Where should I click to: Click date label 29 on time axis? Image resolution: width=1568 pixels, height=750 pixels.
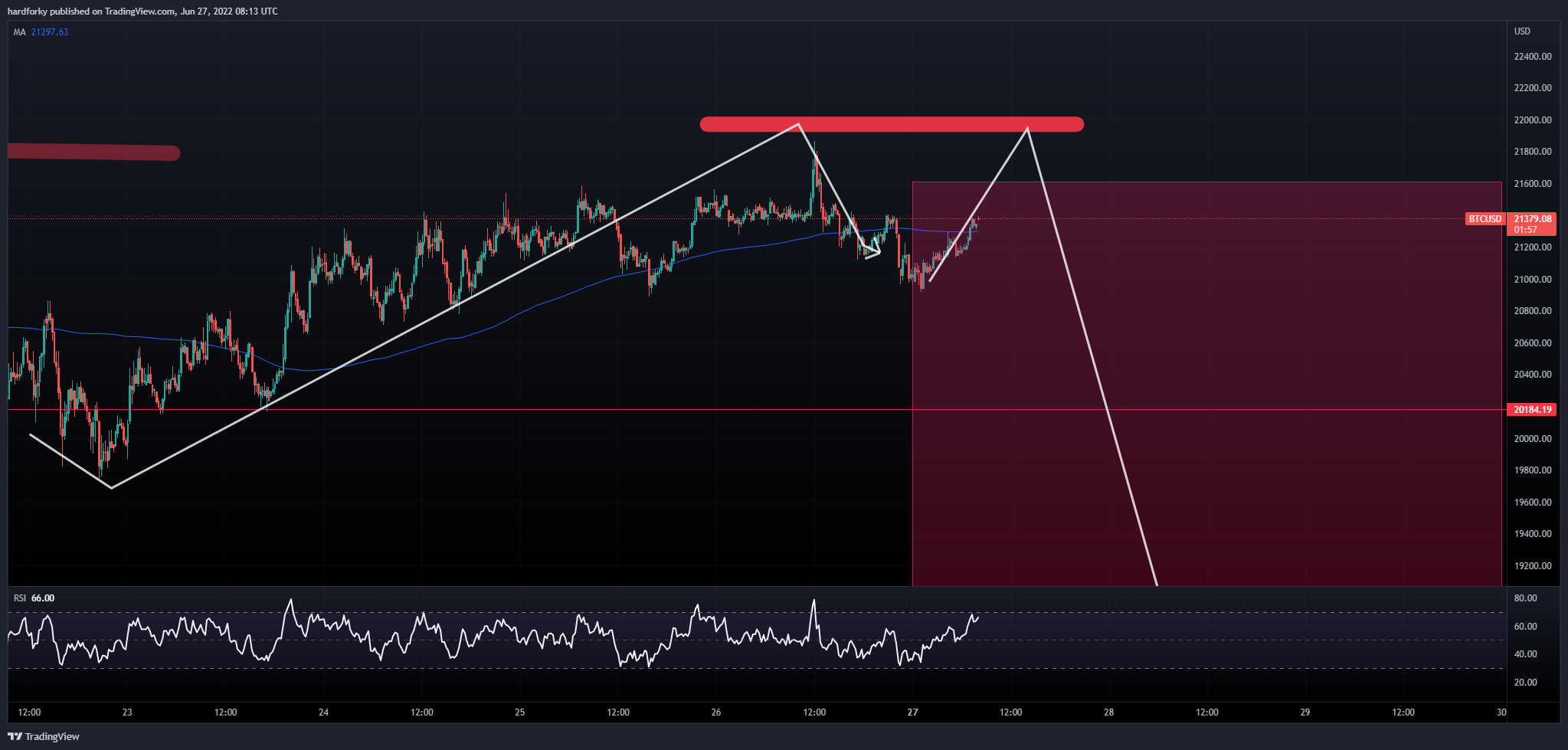[1305, 712]
